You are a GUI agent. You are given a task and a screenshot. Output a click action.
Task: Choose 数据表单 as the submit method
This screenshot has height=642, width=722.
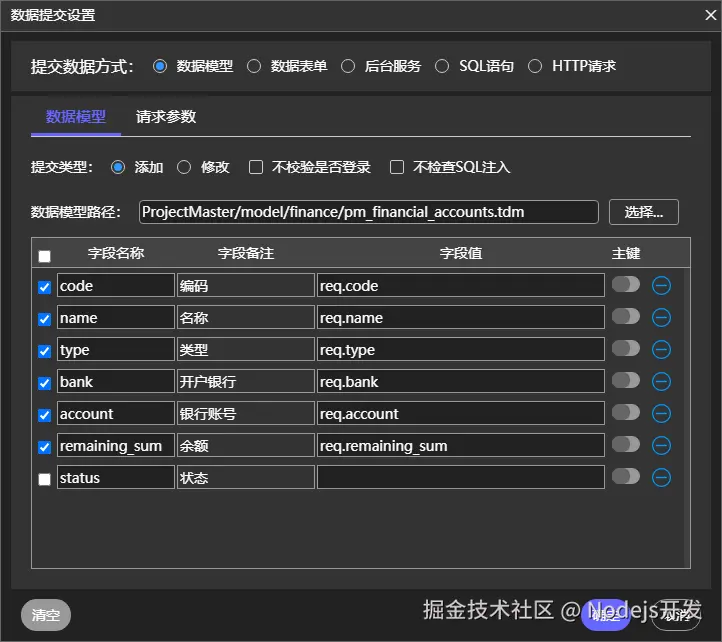[254, 66]
